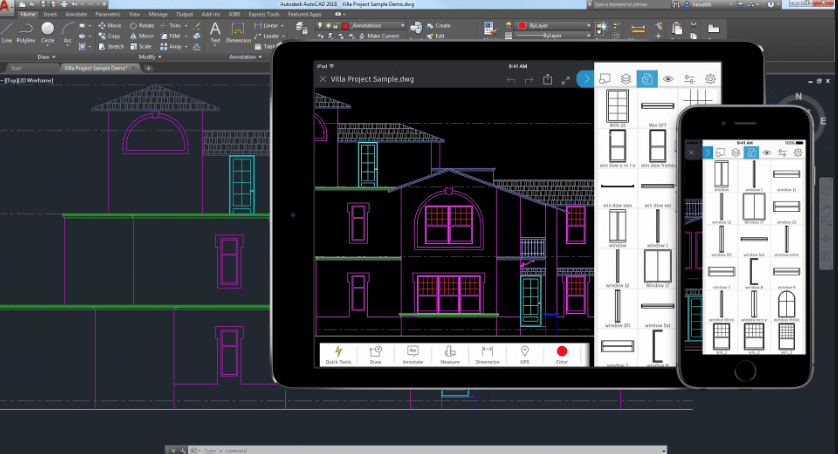Image resolution: width=838 pixels, height=454 pixels.
Task: Open the Insert ribbon tab
Action: (x=50, y=14)
